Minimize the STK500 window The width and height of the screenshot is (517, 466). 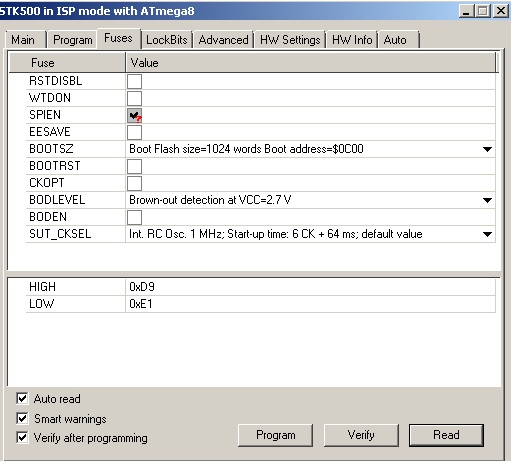(x=466, y=11)
